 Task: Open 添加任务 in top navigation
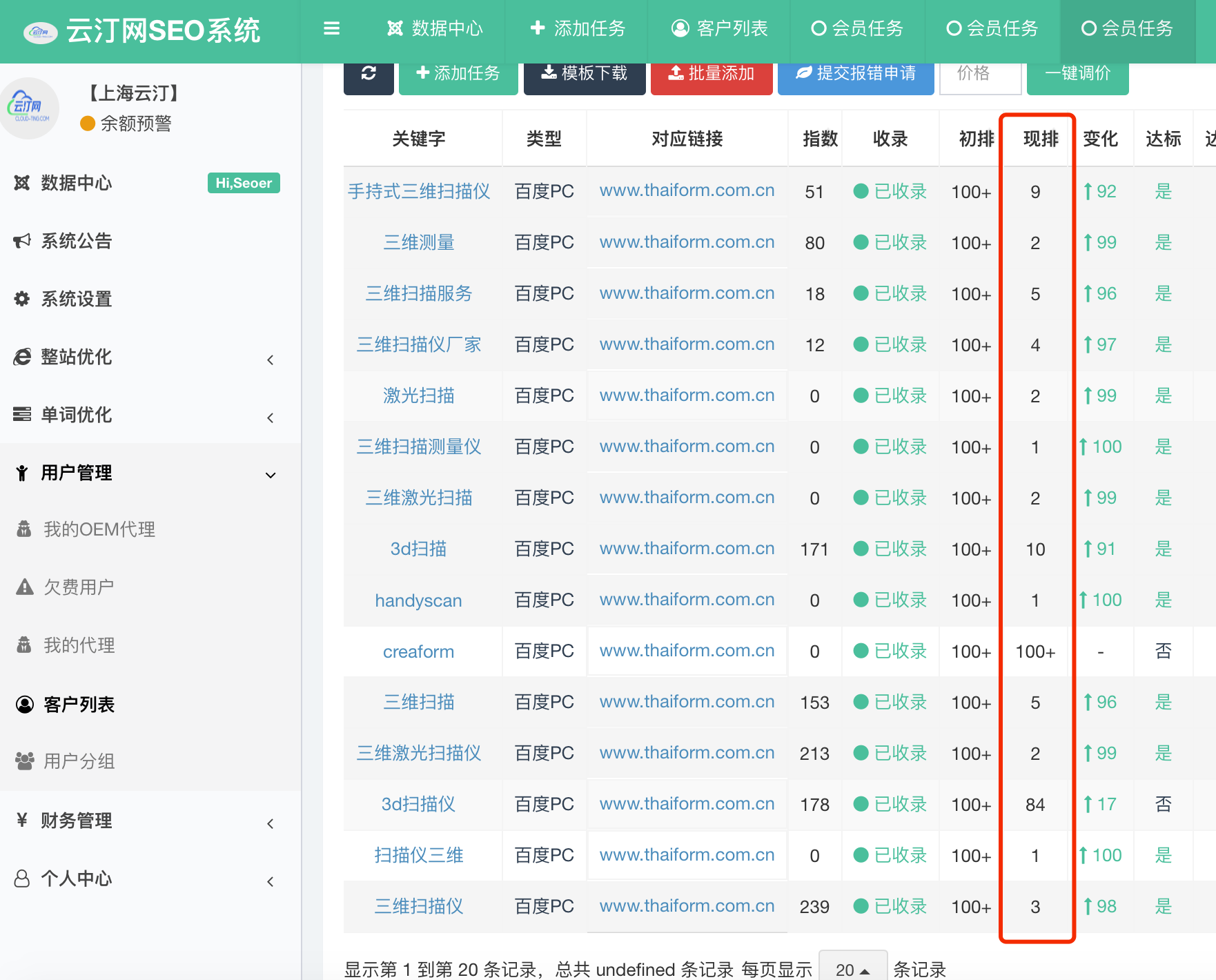pyautogui.click(x=578, y=28)
